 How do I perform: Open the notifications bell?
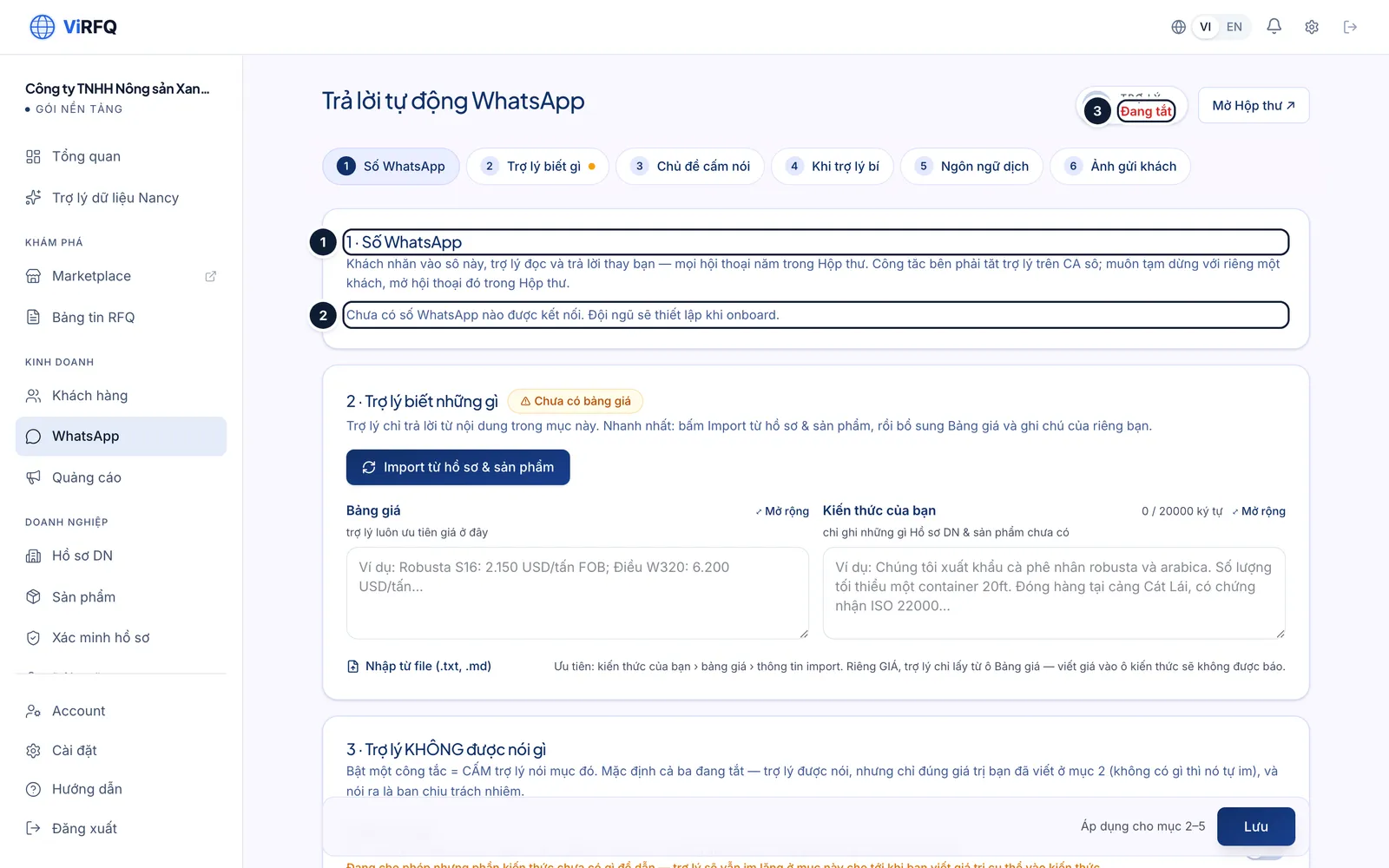[1274, 27]
